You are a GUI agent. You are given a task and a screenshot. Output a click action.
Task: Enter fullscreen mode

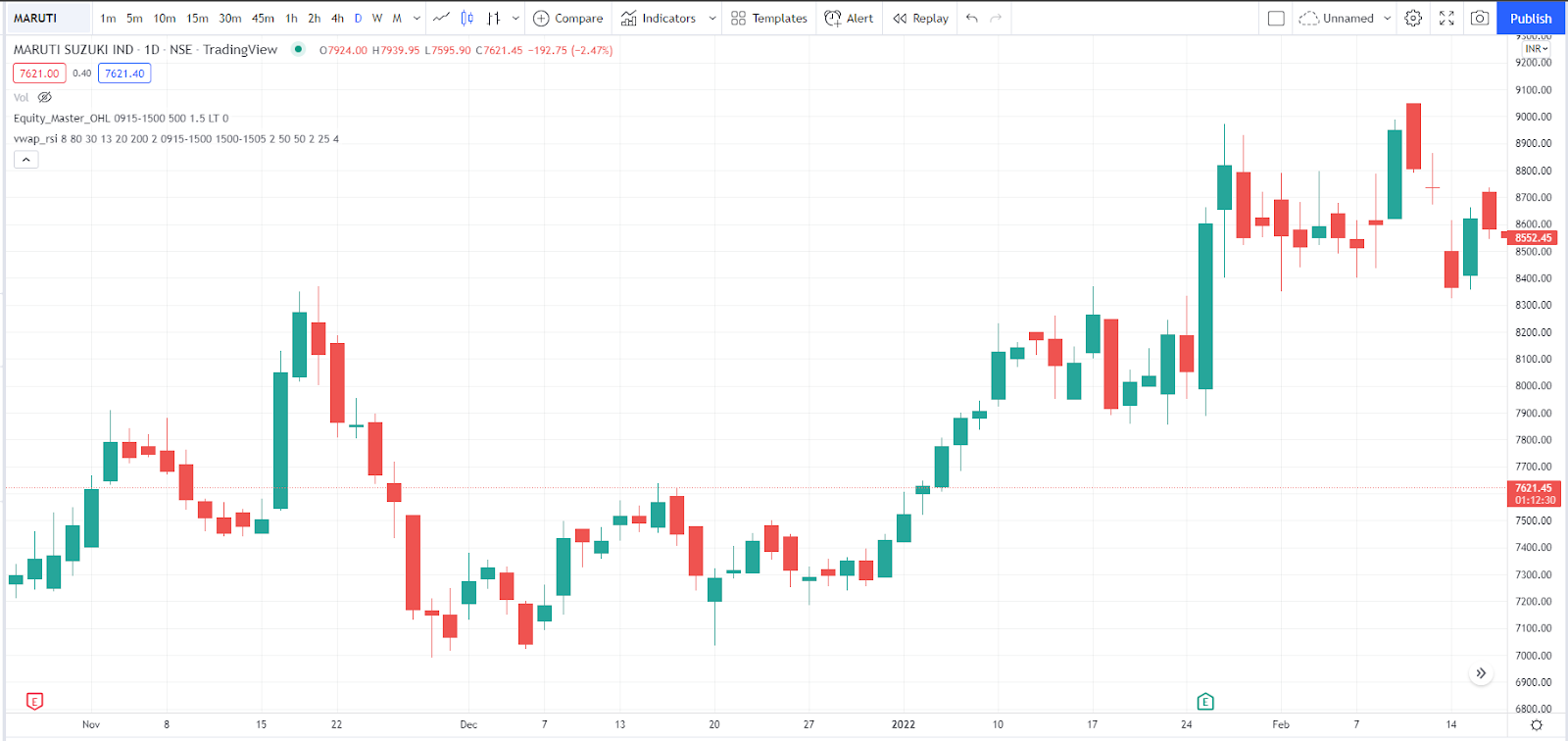[1446, 18]
